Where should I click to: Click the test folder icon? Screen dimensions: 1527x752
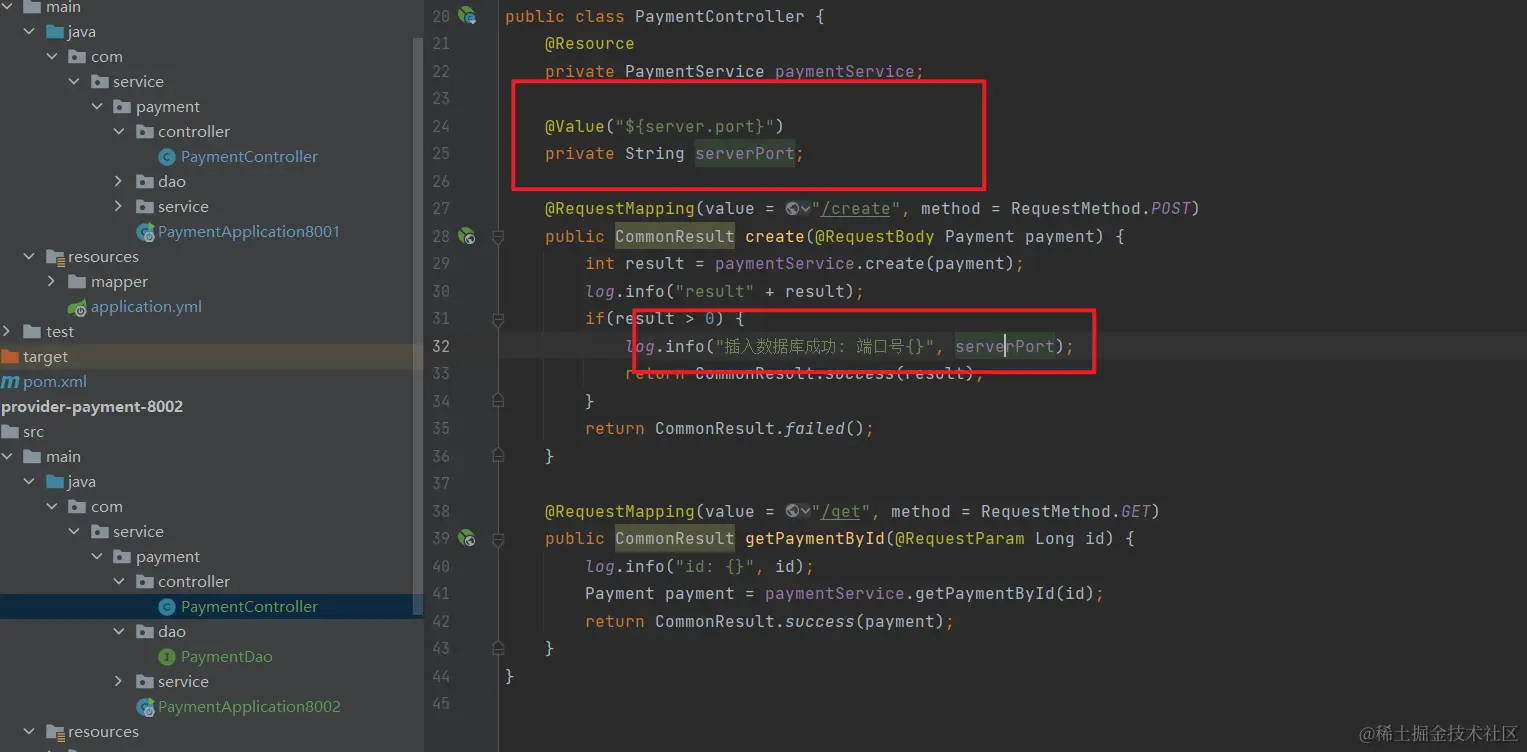33,332
